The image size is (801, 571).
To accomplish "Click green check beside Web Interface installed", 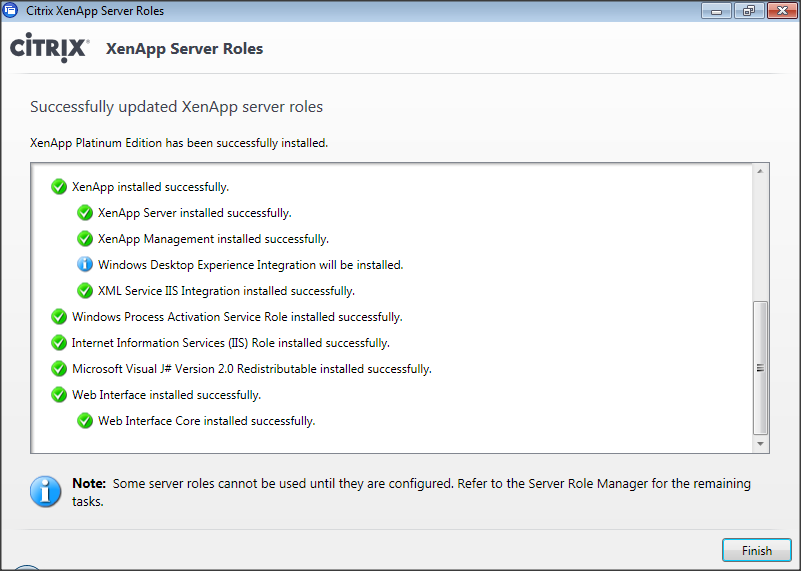I will tap(59, 395).
